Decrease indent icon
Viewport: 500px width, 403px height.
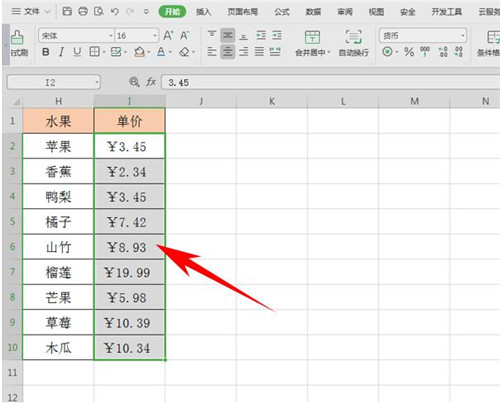pyautogui.click(x=261, y=35)
